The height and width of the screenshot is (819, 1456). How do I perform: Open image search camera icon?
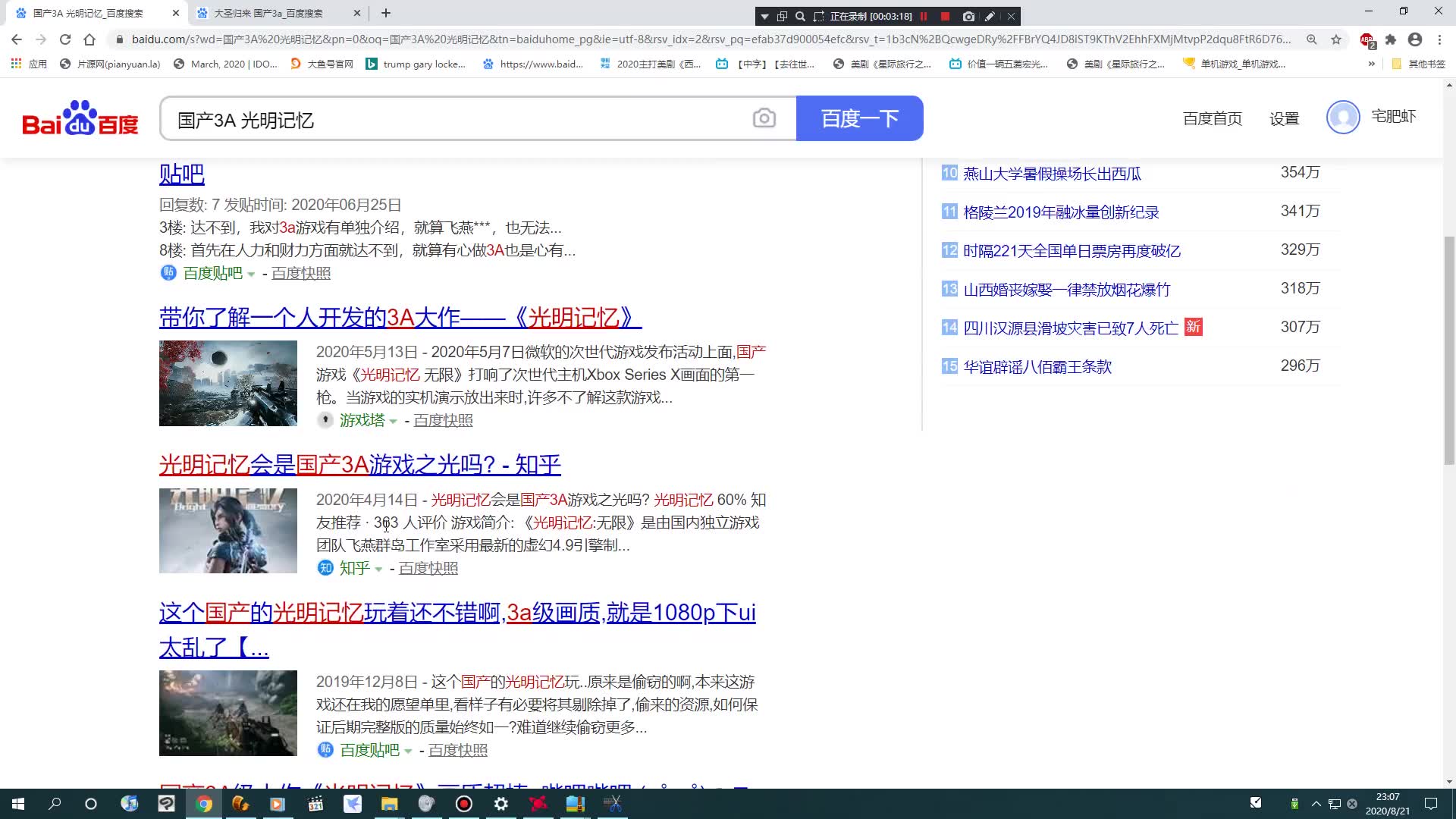pyautogui.click(x=764, y=118)
